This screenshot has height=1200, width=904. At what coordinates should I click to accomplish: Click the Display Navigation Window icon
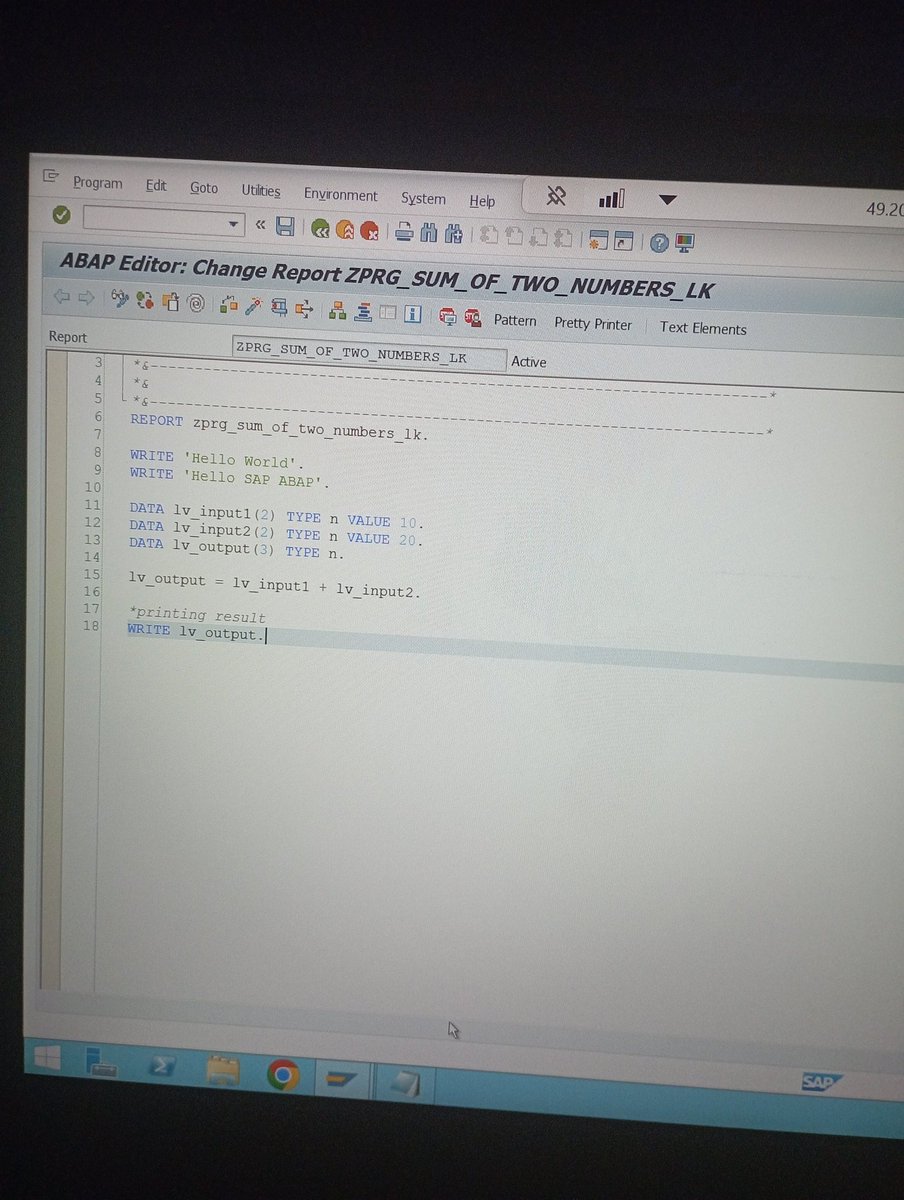363,312
